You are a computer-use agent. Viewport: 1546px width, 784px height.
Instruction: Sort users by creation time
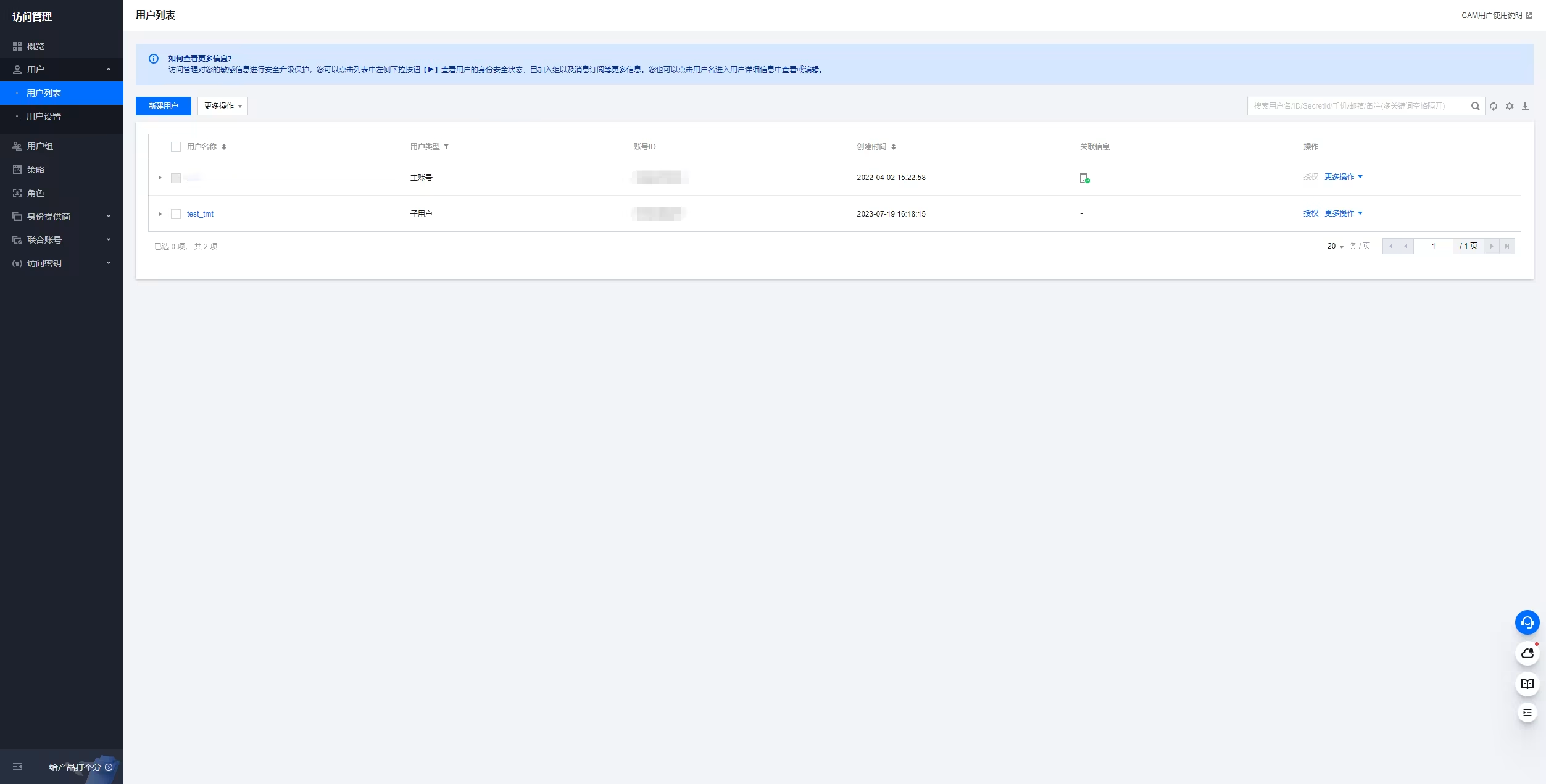tap(893, 147)
